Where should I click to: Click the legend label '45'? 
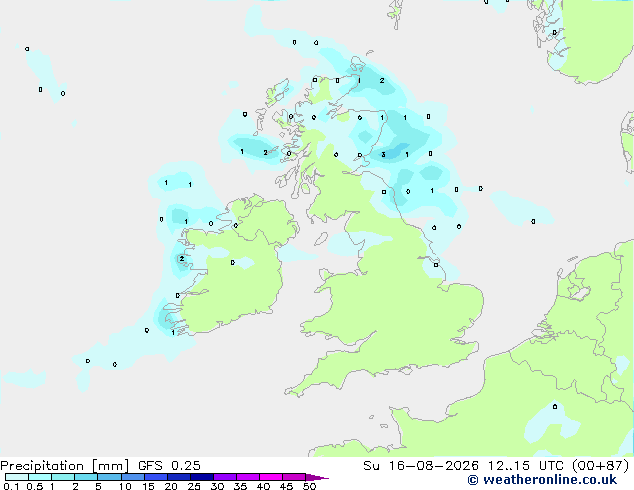pyautogui.click(x=286, y=486)
